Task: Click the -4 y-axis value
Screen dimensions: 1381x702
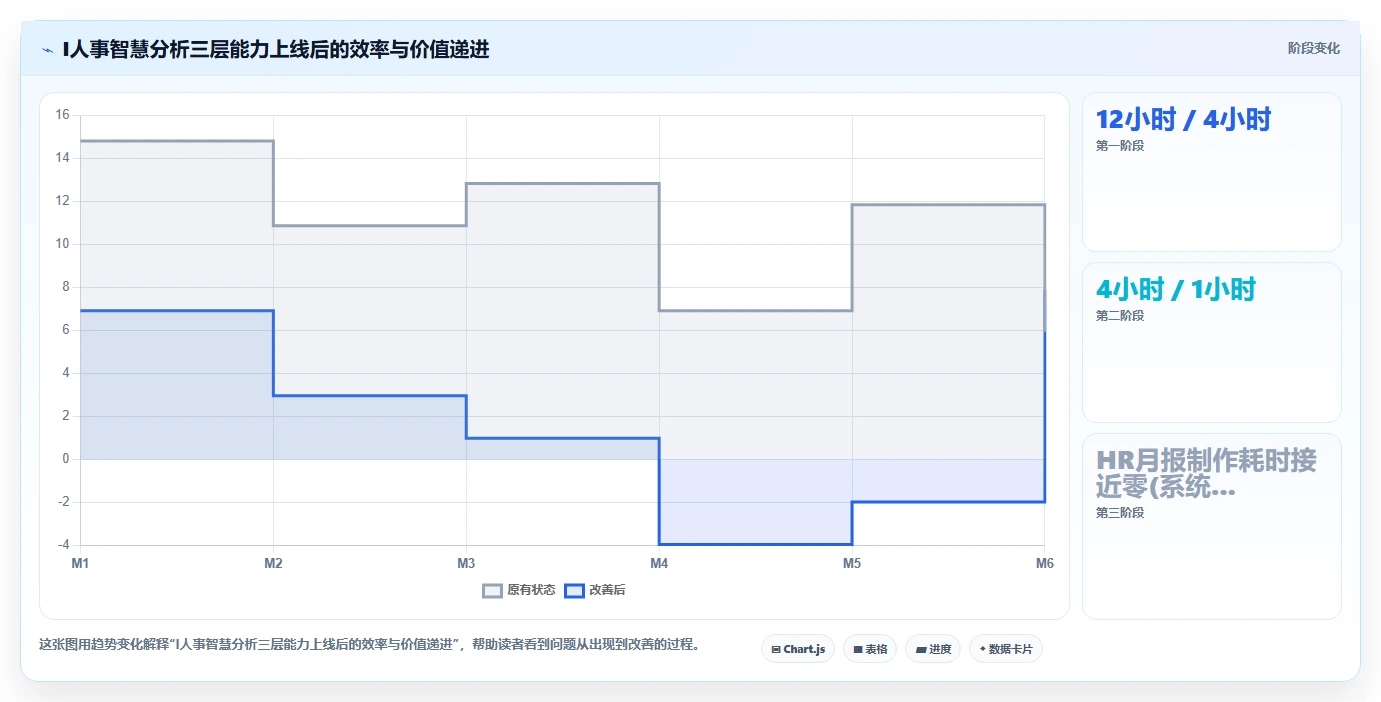Action: 62,545
